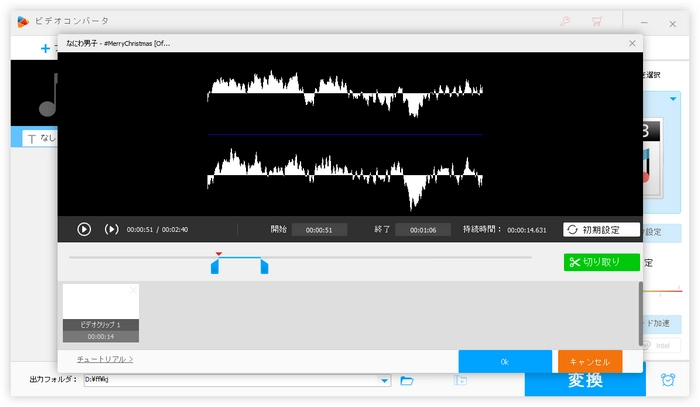Click the alarm clock scheduler icon
This screenshot has height=407, width=700.
click(x=667, y=380)
